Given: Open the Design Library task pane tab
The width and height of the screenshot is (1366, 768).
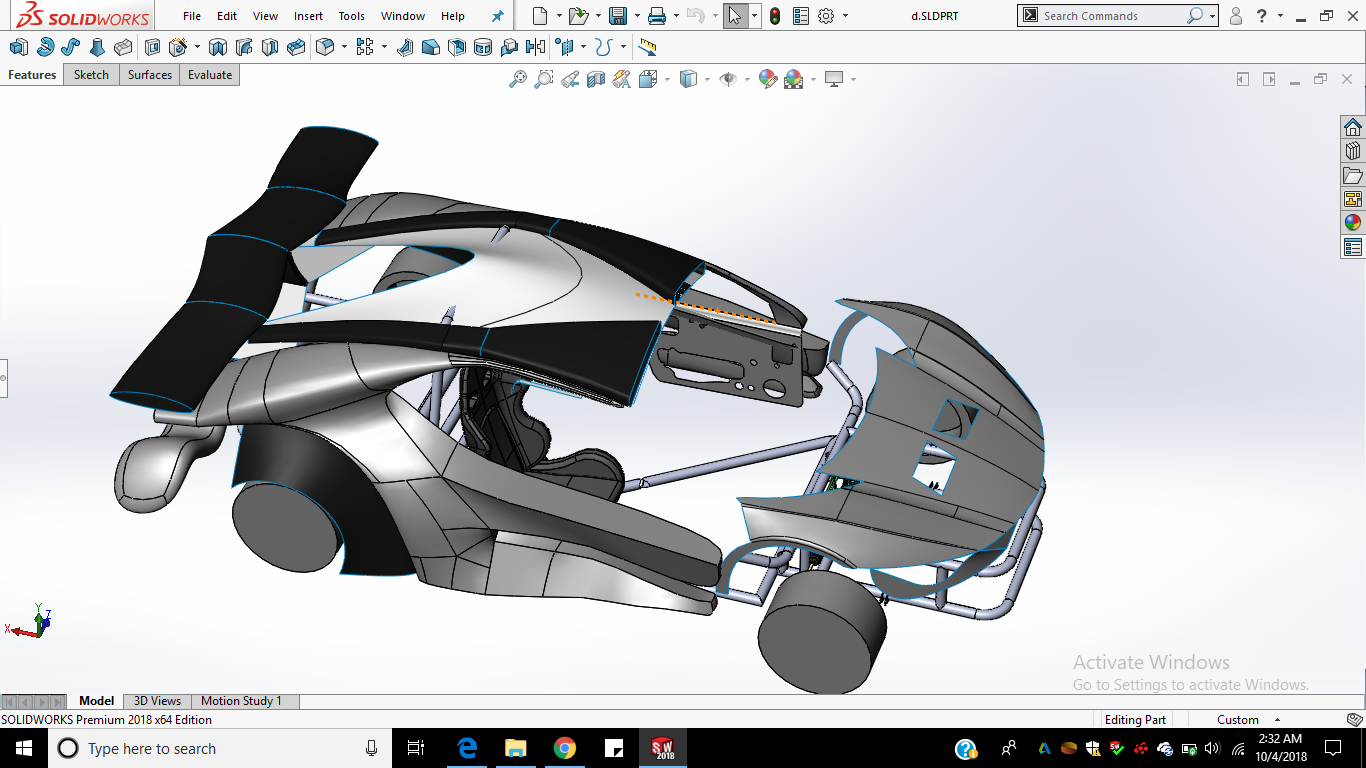Looking at the screenshot, I should point(1353,151).
